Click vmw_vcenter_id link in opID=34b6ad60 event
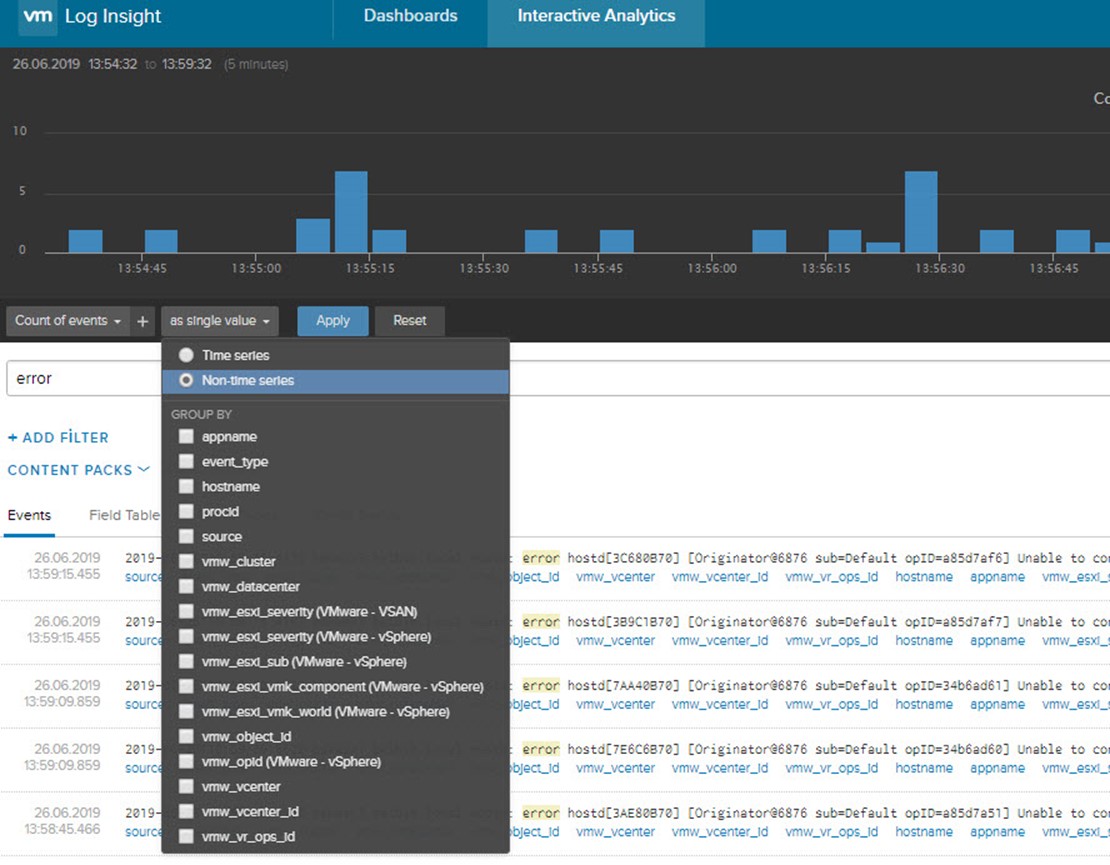1110x865 pixels. click(x=720, y=768)
